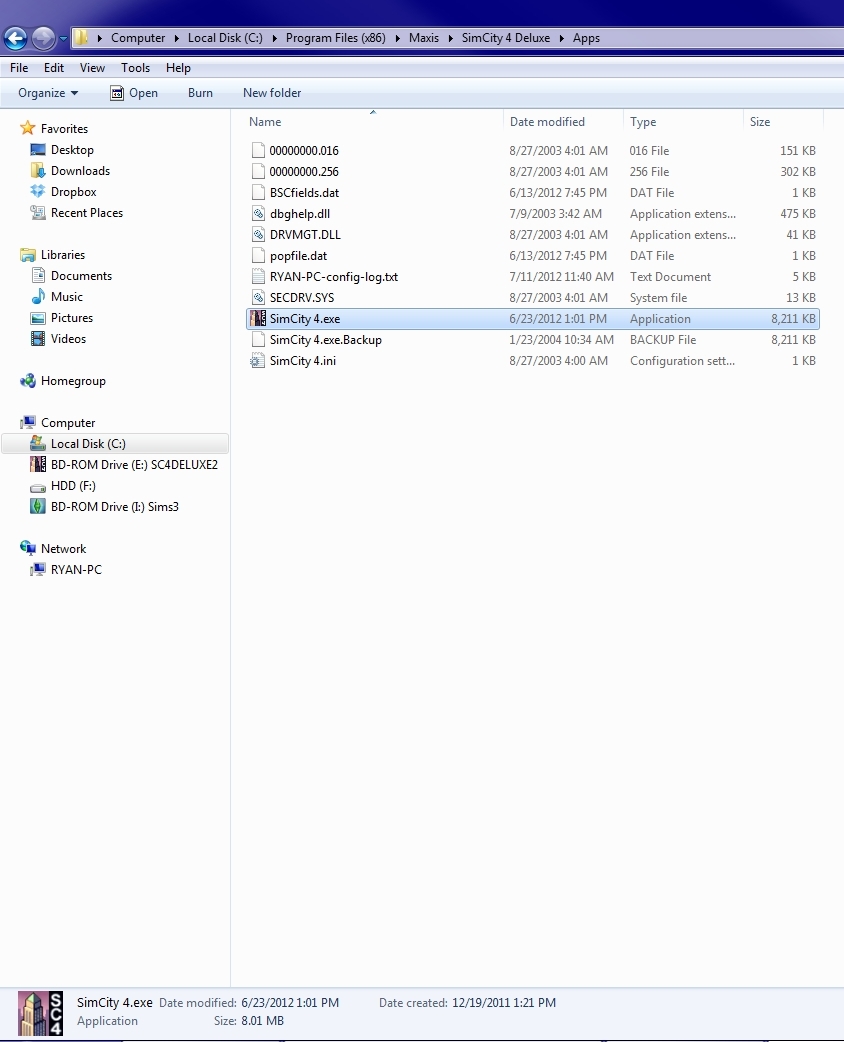Click the Forward navigation arrow button

point(44,39)
